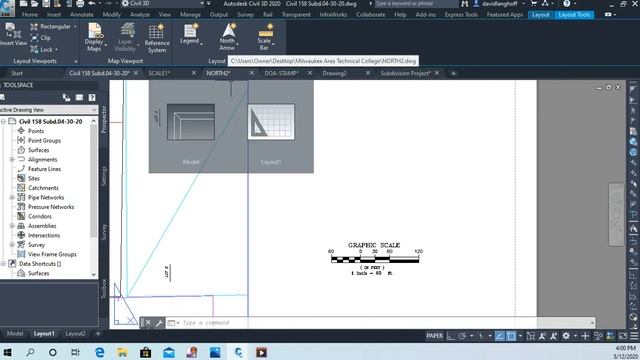
Task: Open the Home ribbon tab
Action: pyautogui.click(x=30, y=15)
